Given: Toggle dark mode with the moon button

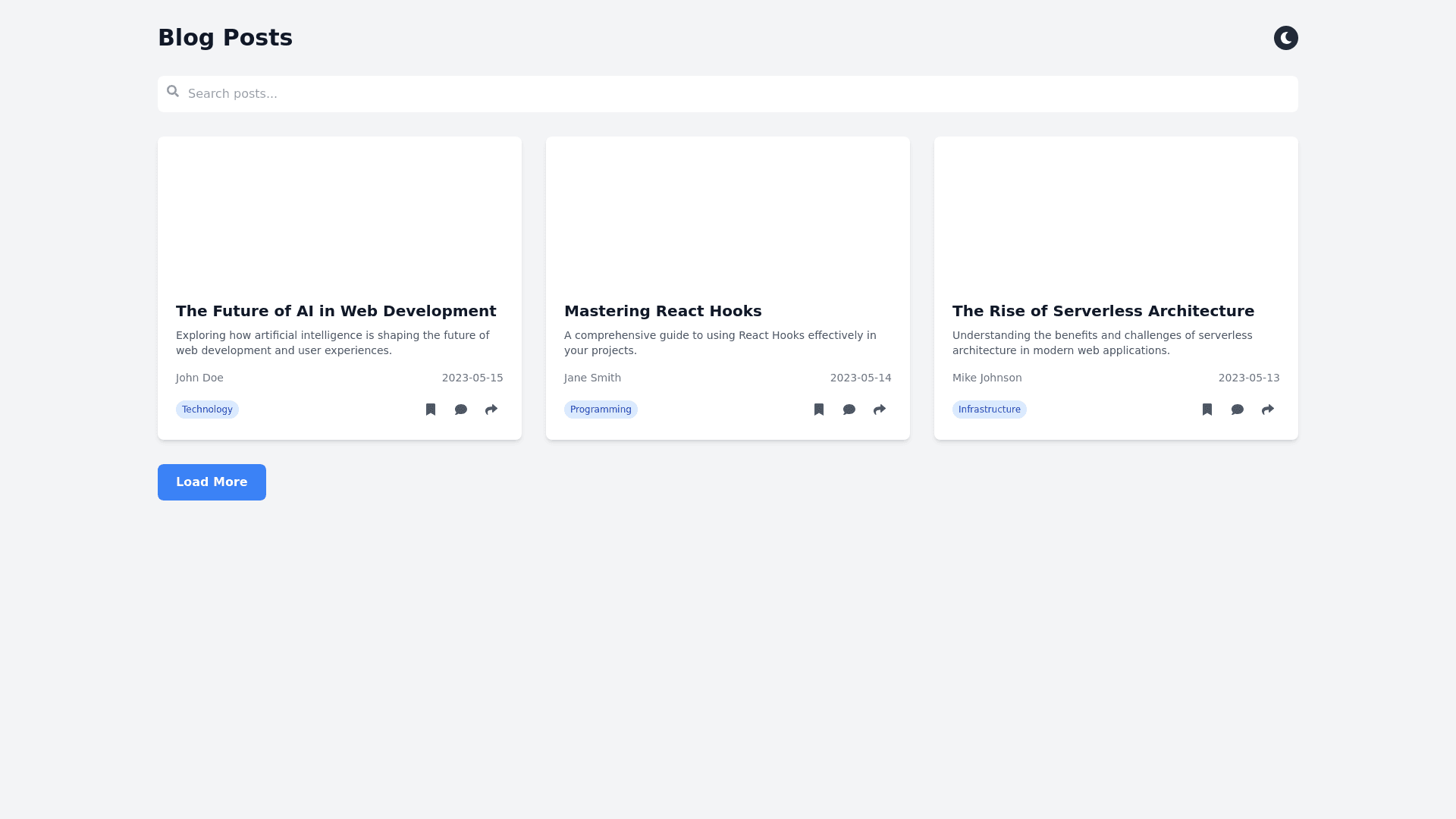Looking at the screenshot, I should coord(1285,37).
